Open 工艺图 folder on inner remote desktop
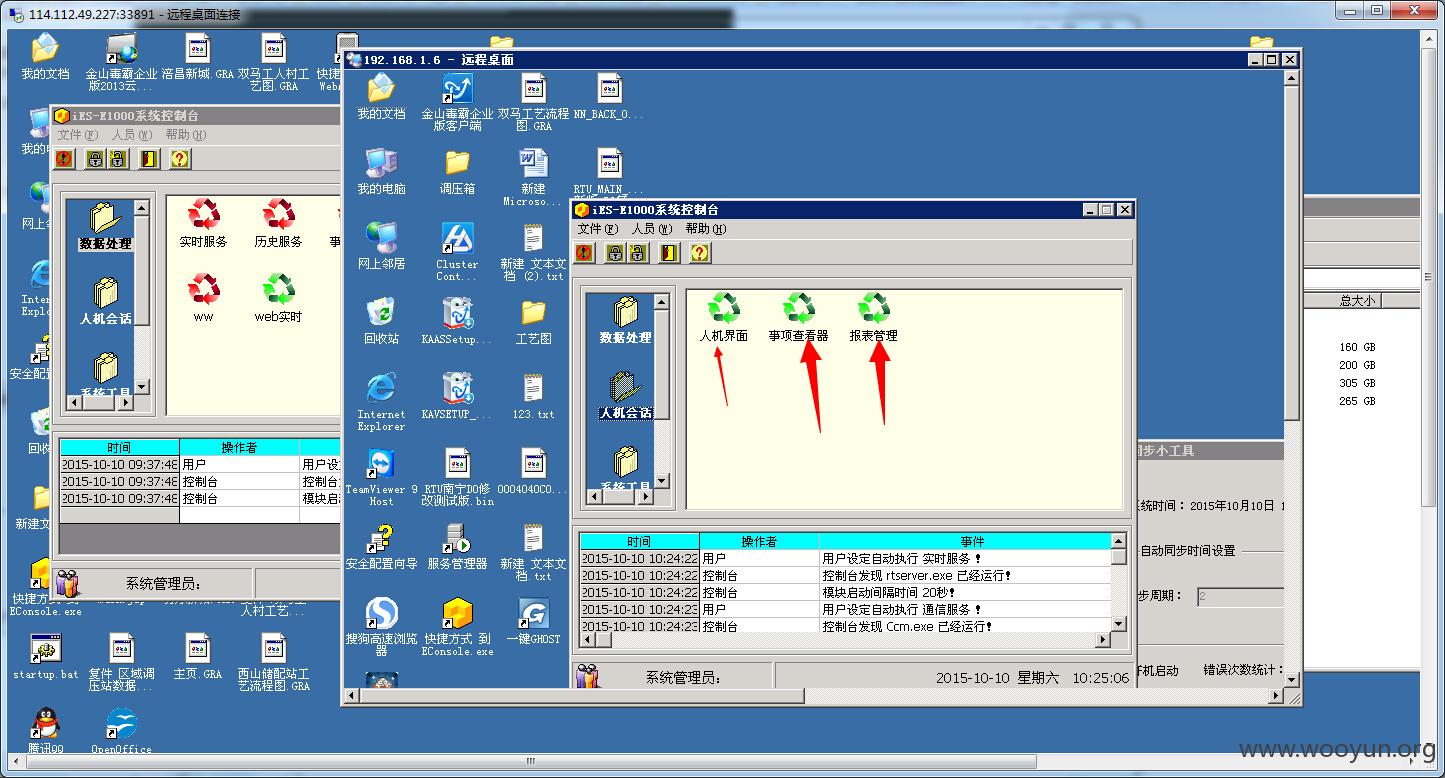Screen dimensions: 1445x778 point(533,321)
